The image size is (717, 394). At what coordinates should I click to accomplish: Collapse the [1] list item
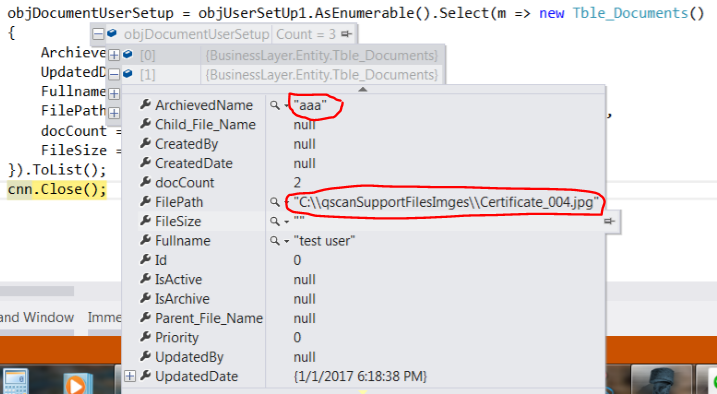coord(113,75)
